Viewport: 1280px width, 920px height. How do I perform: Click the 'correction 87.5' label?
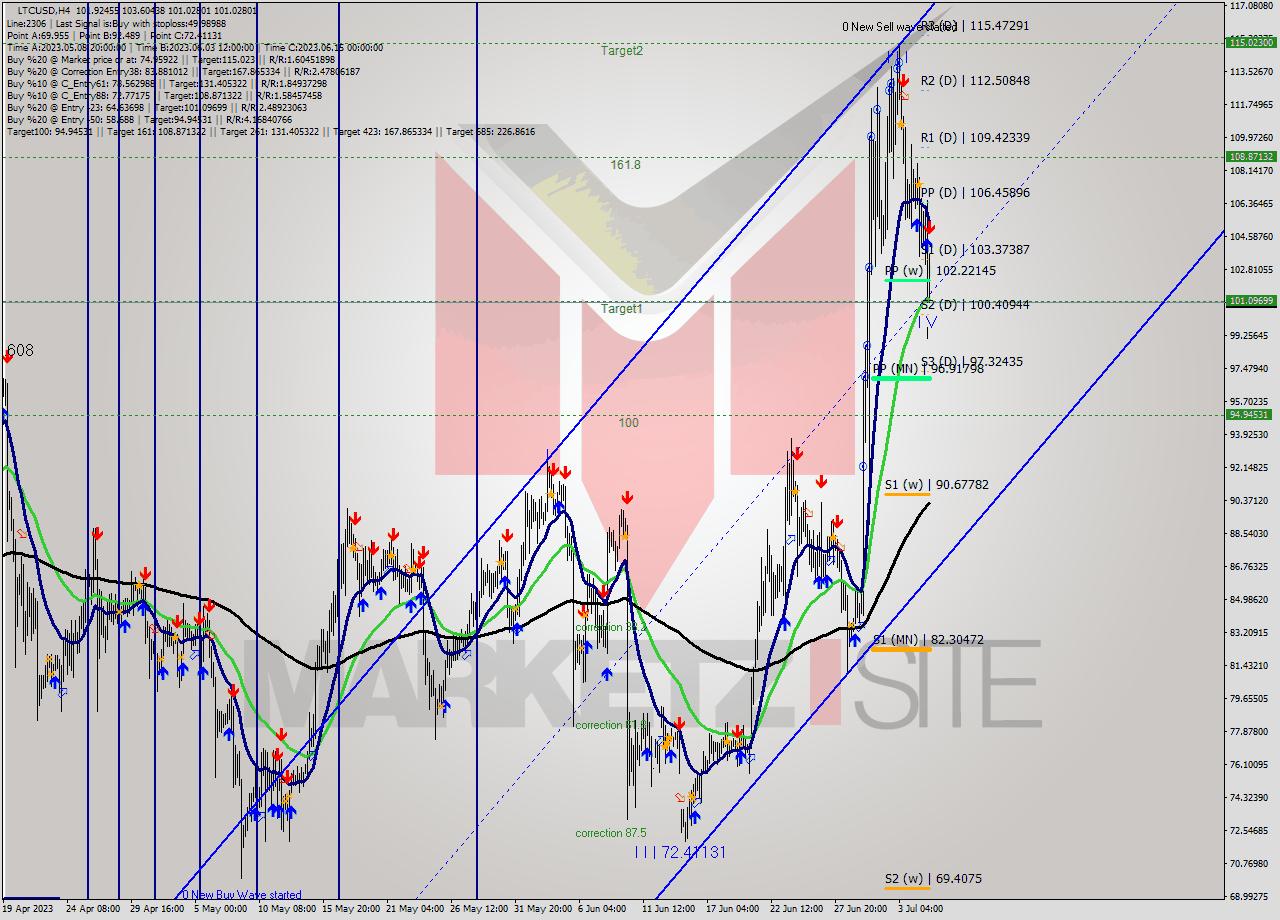pos(610,833)
